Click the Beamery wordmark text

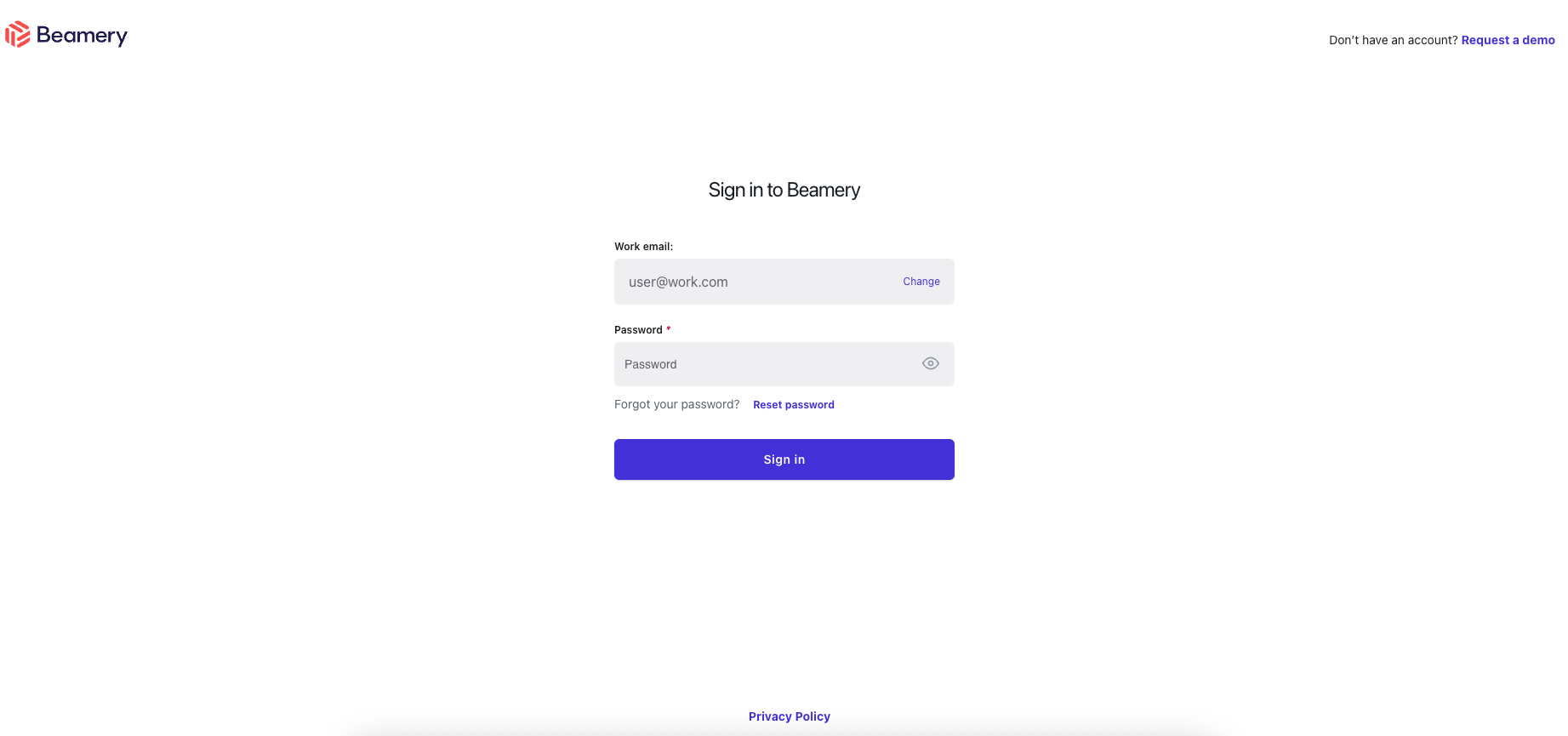click(82, 36)
